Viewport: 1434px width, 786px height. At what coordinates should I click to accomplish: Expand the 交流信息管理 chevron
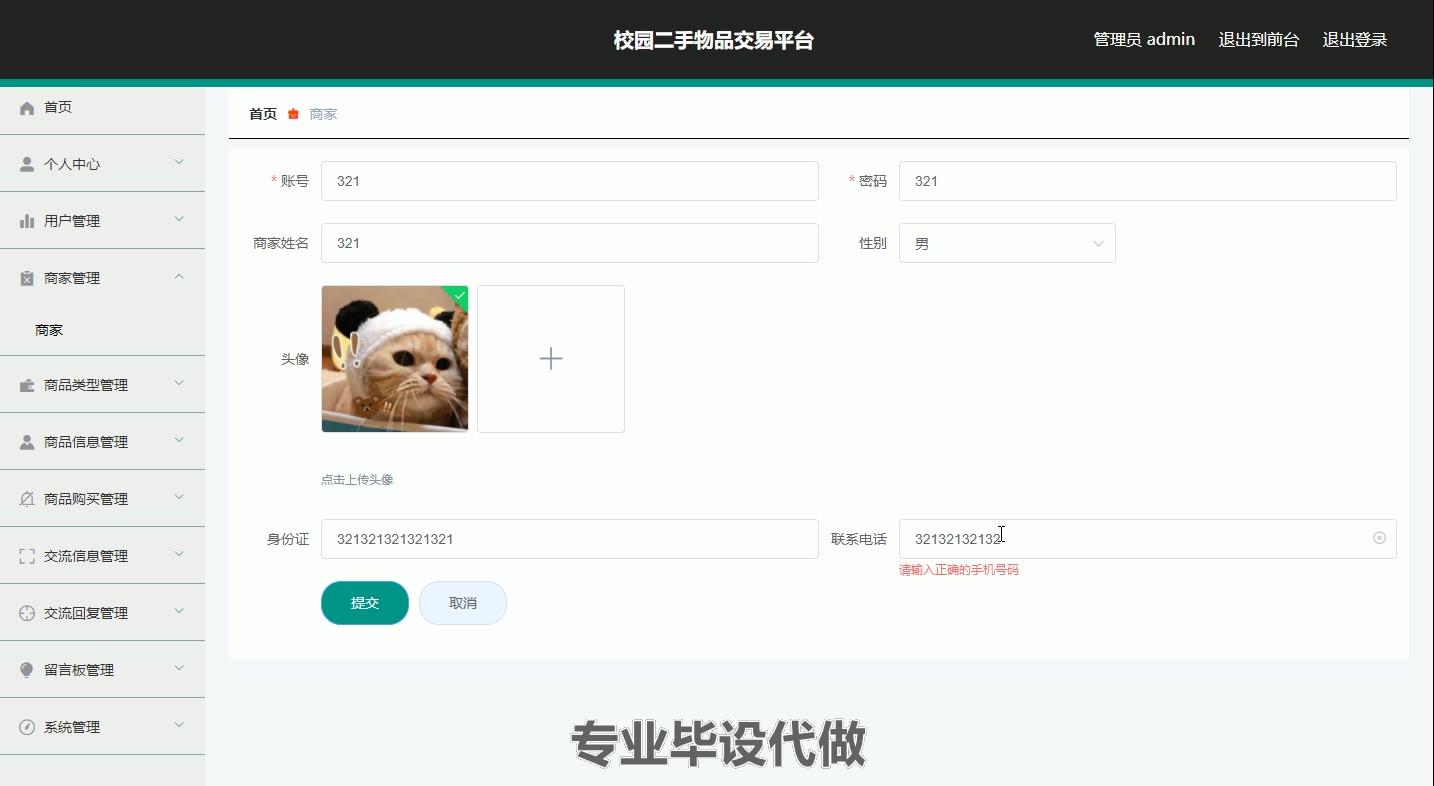pos(179,554)
